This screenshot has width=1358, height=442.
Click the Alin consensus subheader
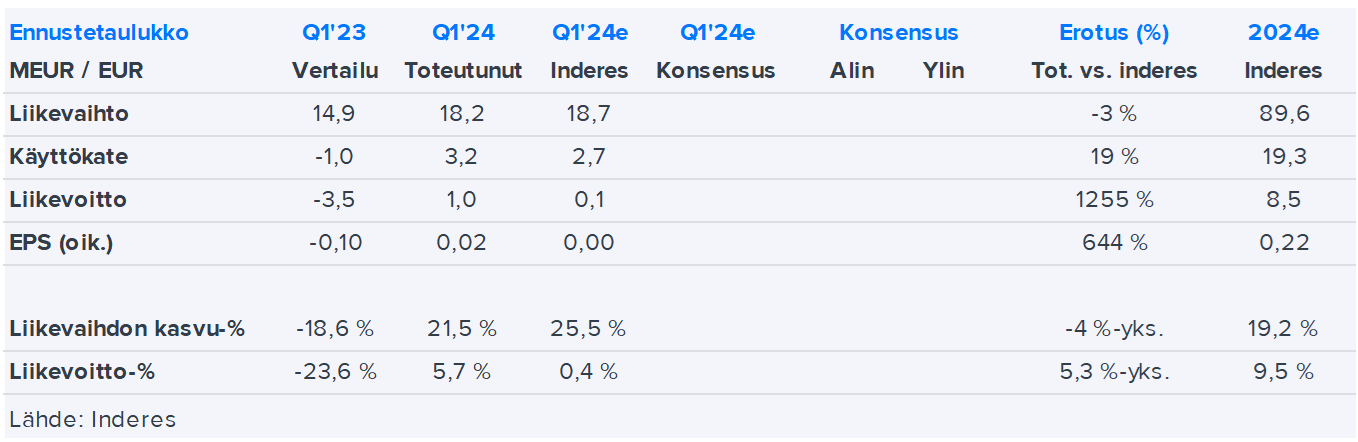852,71
